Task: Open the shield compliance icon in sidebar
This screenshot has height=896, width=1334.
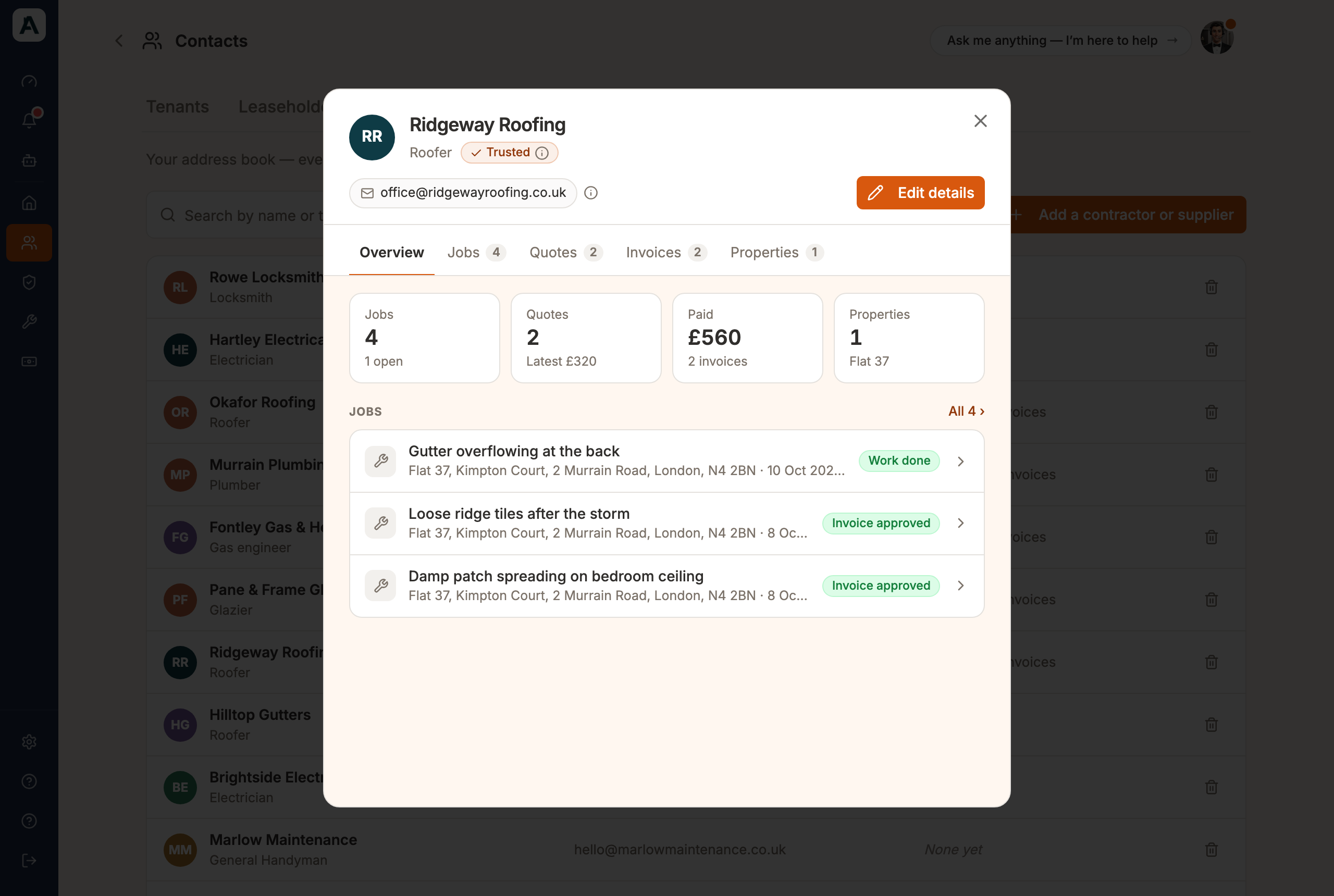Action: click(x=29, y=282)
